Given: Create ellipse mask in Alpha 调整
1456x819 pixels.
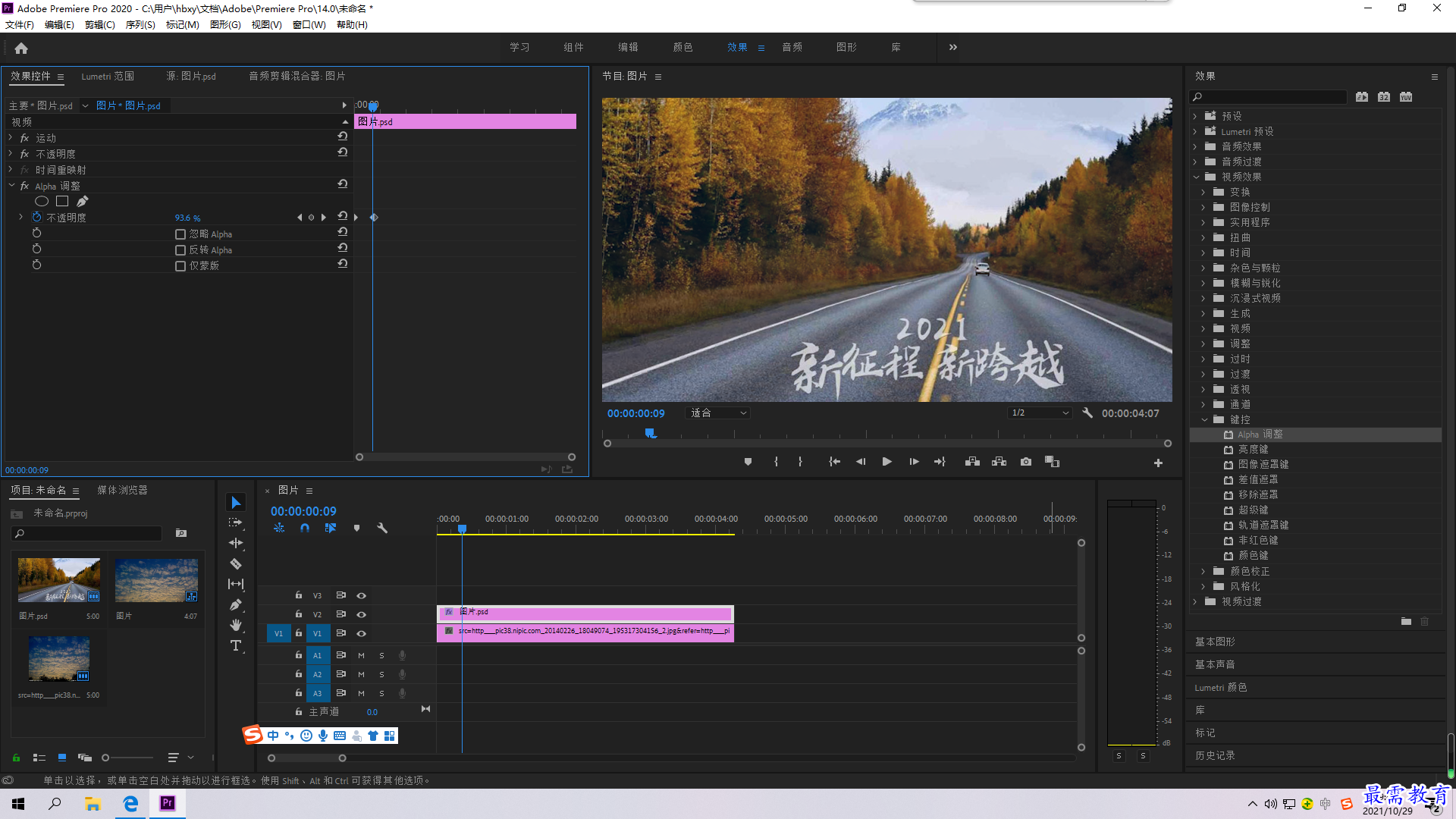Looking at the screenshot, I should (x=42, y=201).
